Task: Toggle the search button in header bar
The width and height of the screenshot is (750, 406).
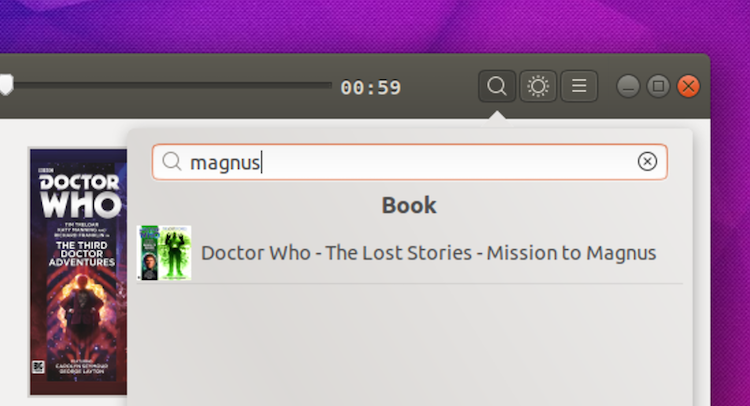Action: point(497,87)
